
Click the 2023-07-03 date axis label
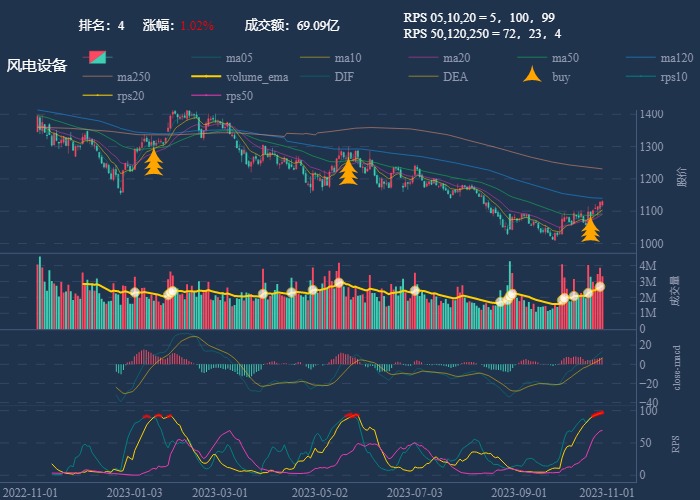(x=414, y=492)
